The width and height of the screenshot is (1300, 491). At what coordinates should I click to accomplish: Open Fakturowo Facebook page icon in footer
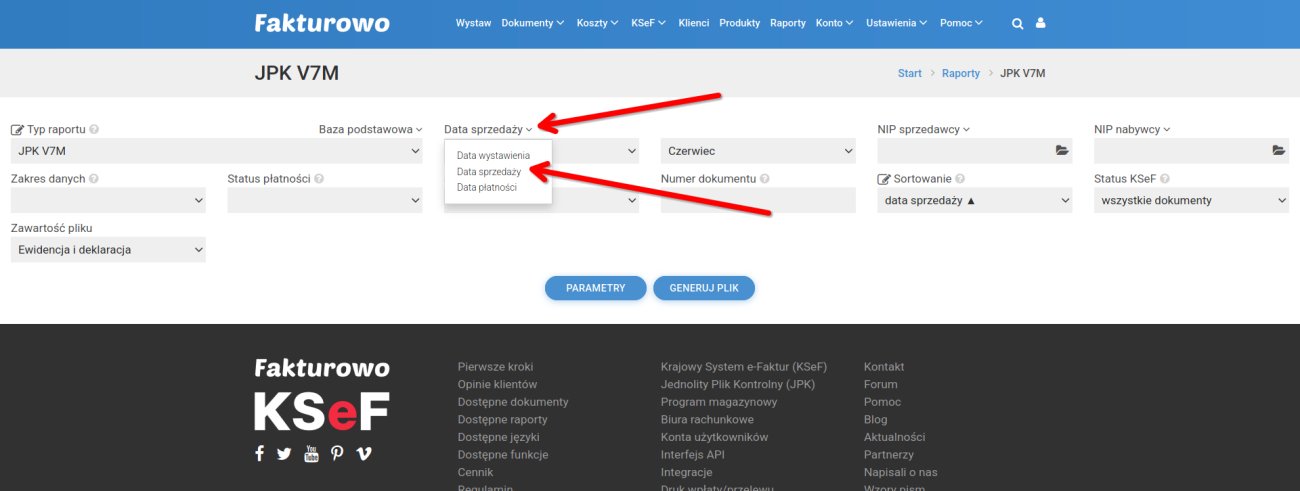(x=259, y=453)
